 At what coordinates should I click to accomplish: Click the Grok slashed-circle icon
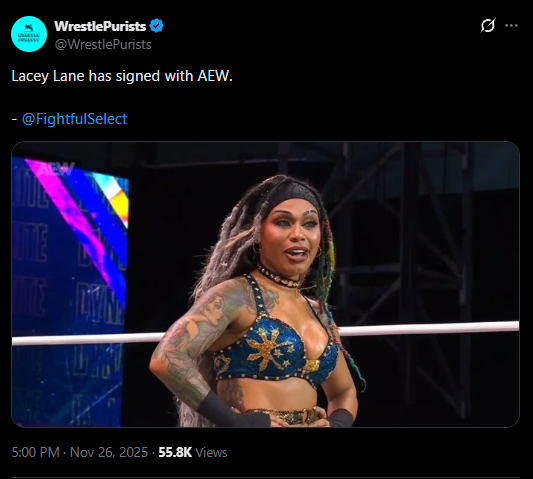click(x=488, y=25)
